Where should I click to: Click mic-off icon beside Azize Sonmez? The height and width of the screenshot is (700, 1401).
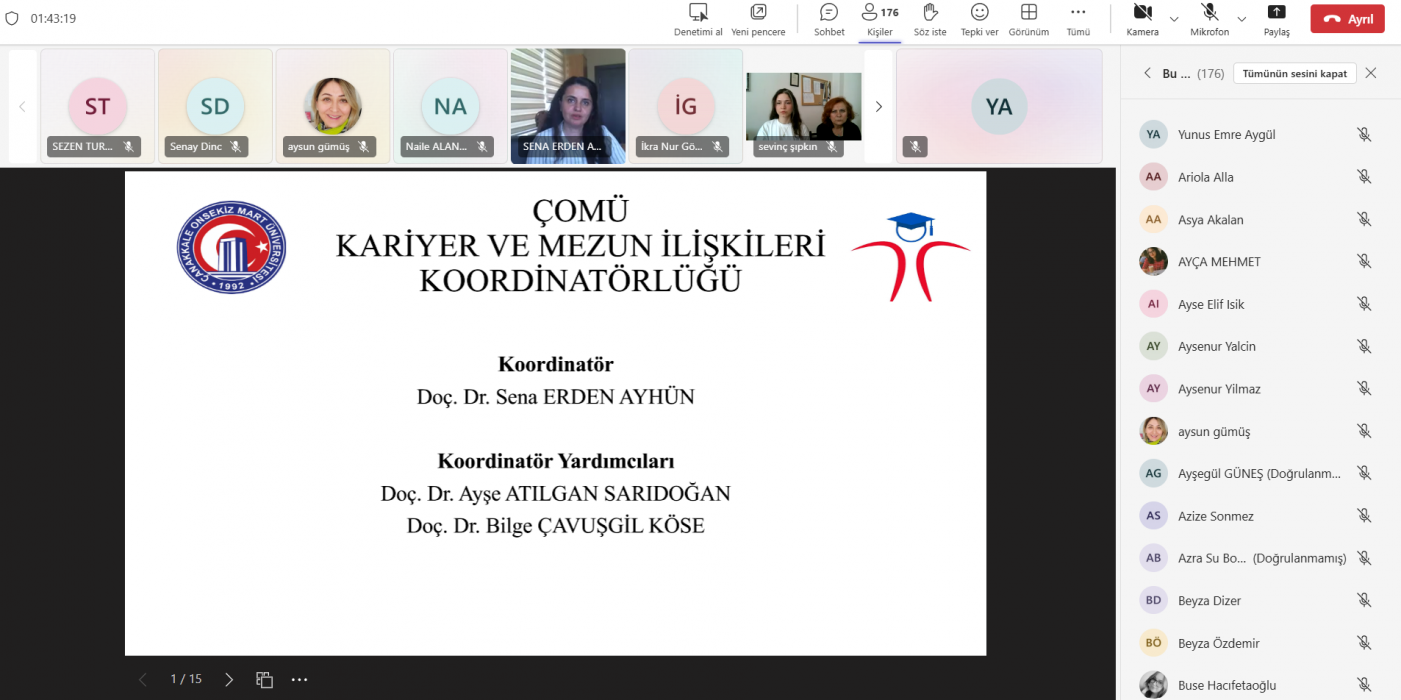[1363, 516]
